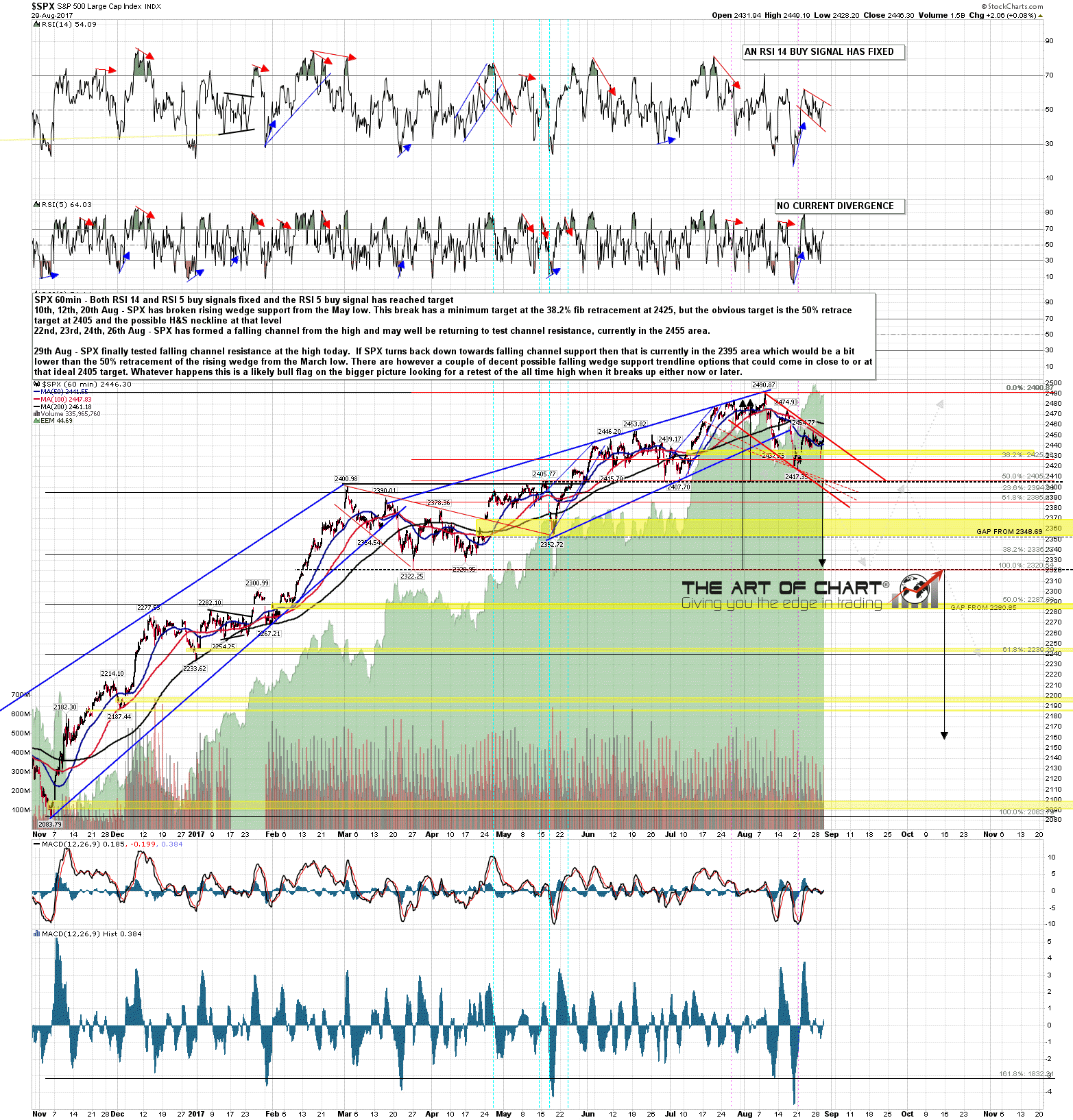1073x1120 pixels.
Task: Click the MA(200) 2461.18 legend text
Action: point(66,407)
